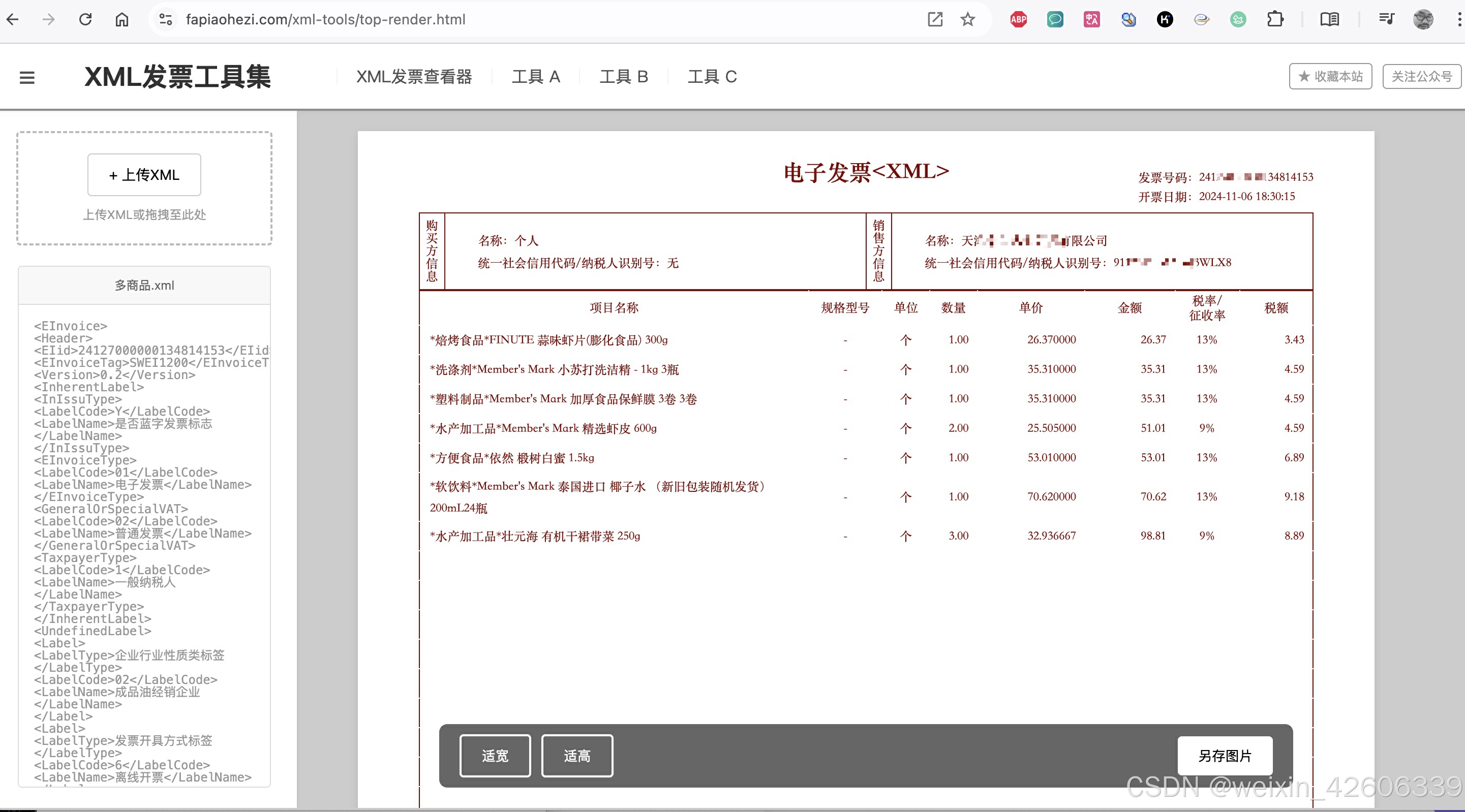
Task: Click the site info icon in address bar
Action: (166, 19)
